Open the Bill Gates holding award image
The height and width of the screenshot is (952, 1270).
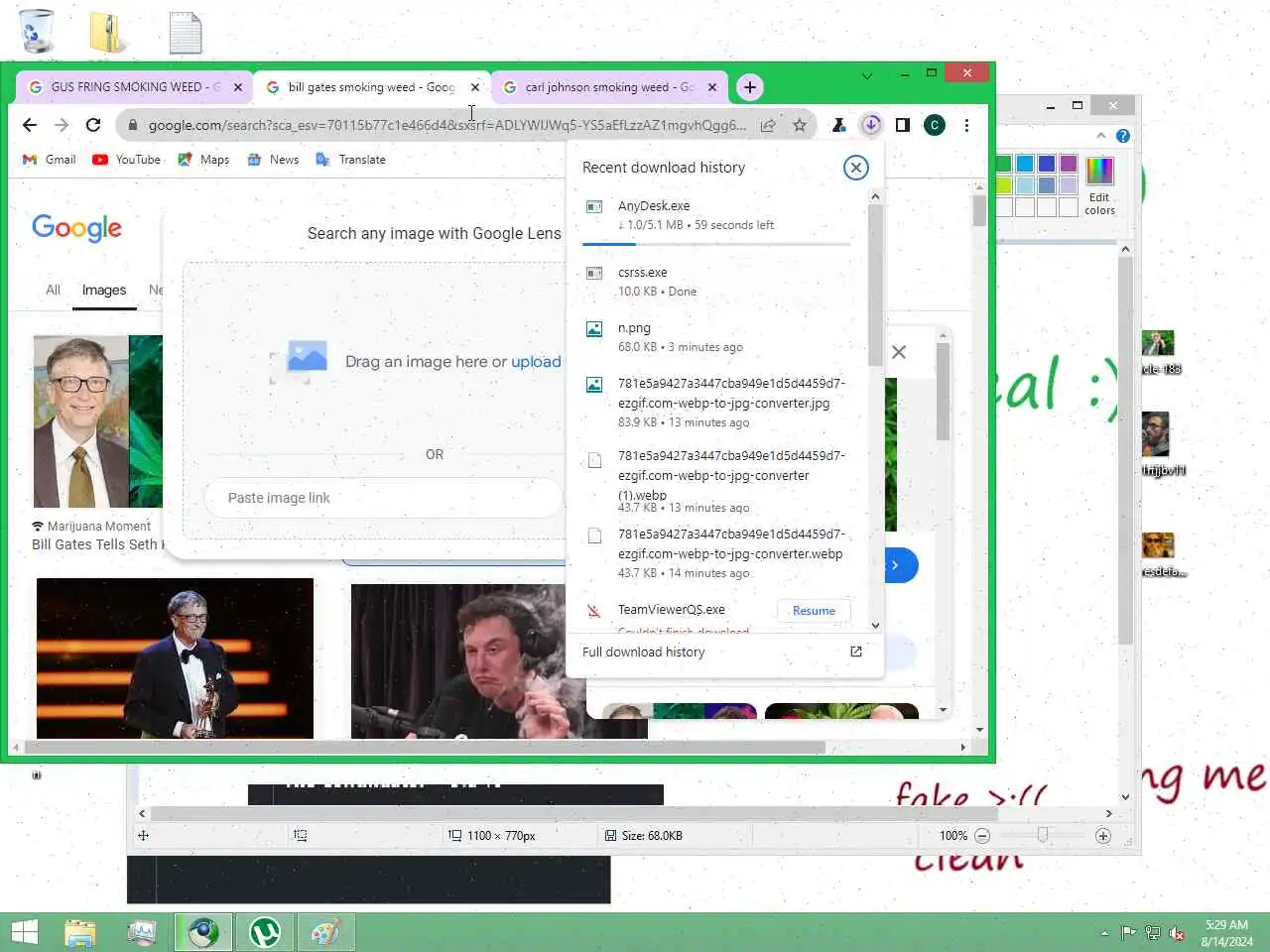175,658
